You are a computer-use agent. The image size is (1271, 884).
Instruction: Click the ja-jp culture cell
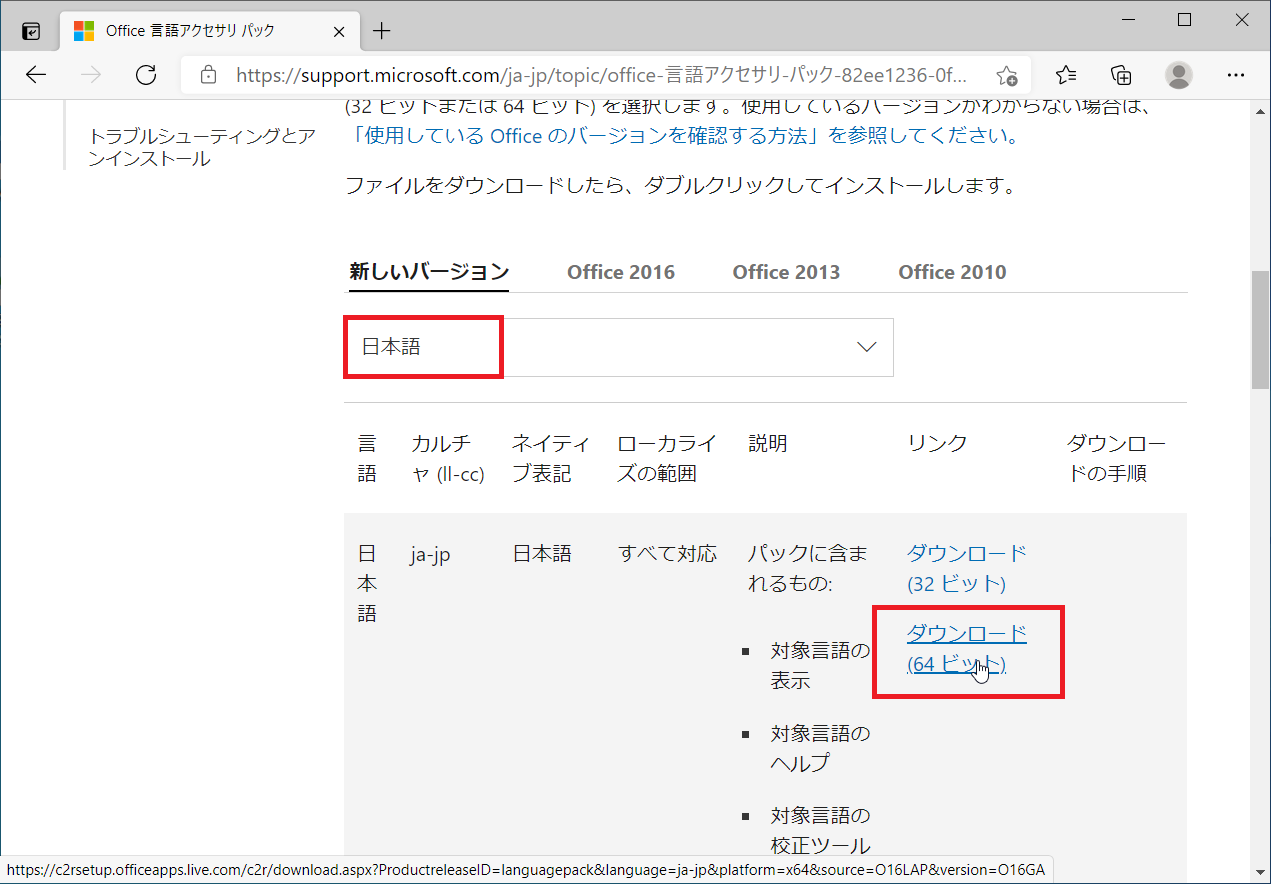tap(430, 554)
